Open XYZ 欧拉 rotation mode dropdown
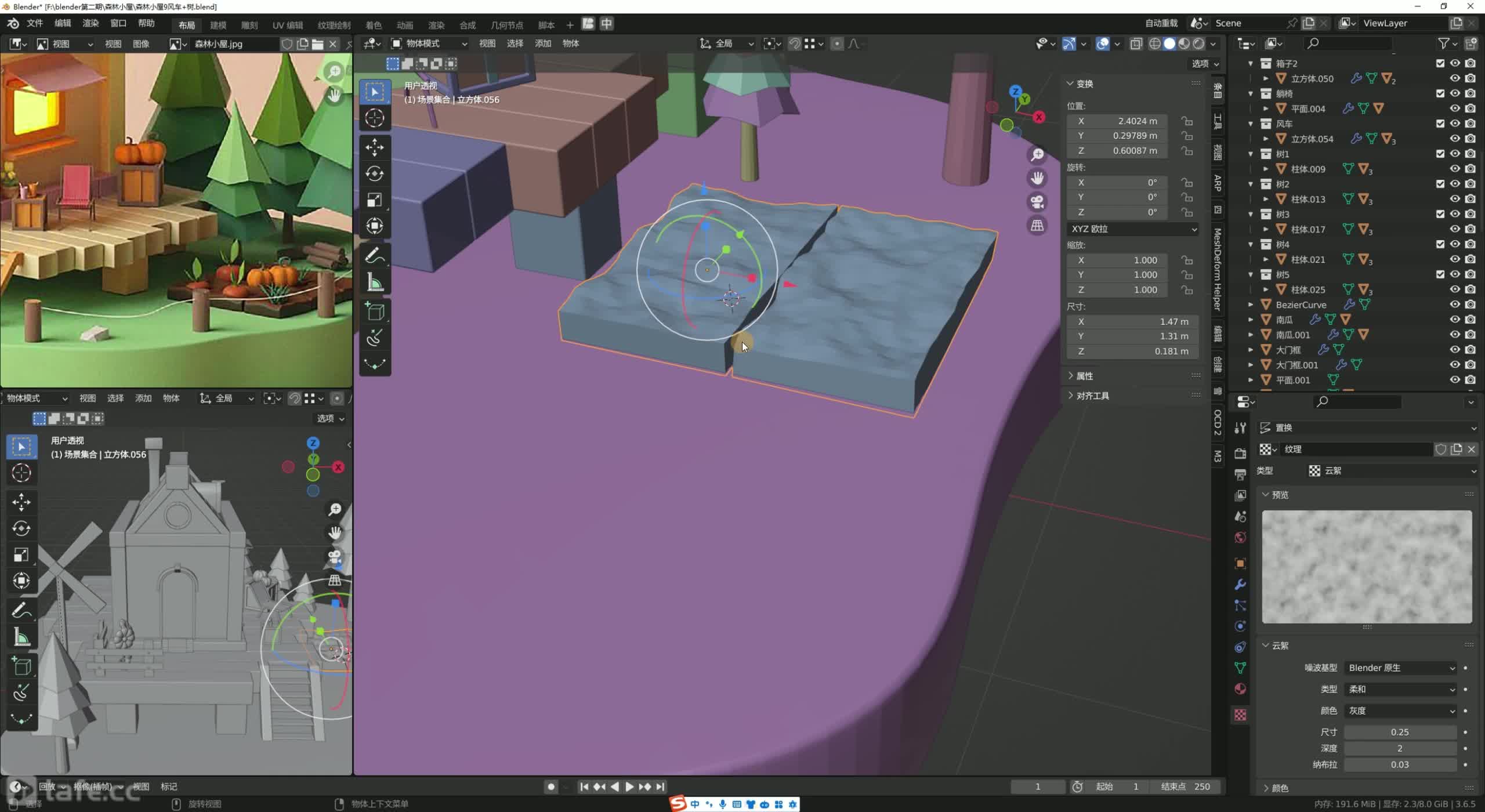Viewport: 1485px width, 812px height. tap(1133, 229)
